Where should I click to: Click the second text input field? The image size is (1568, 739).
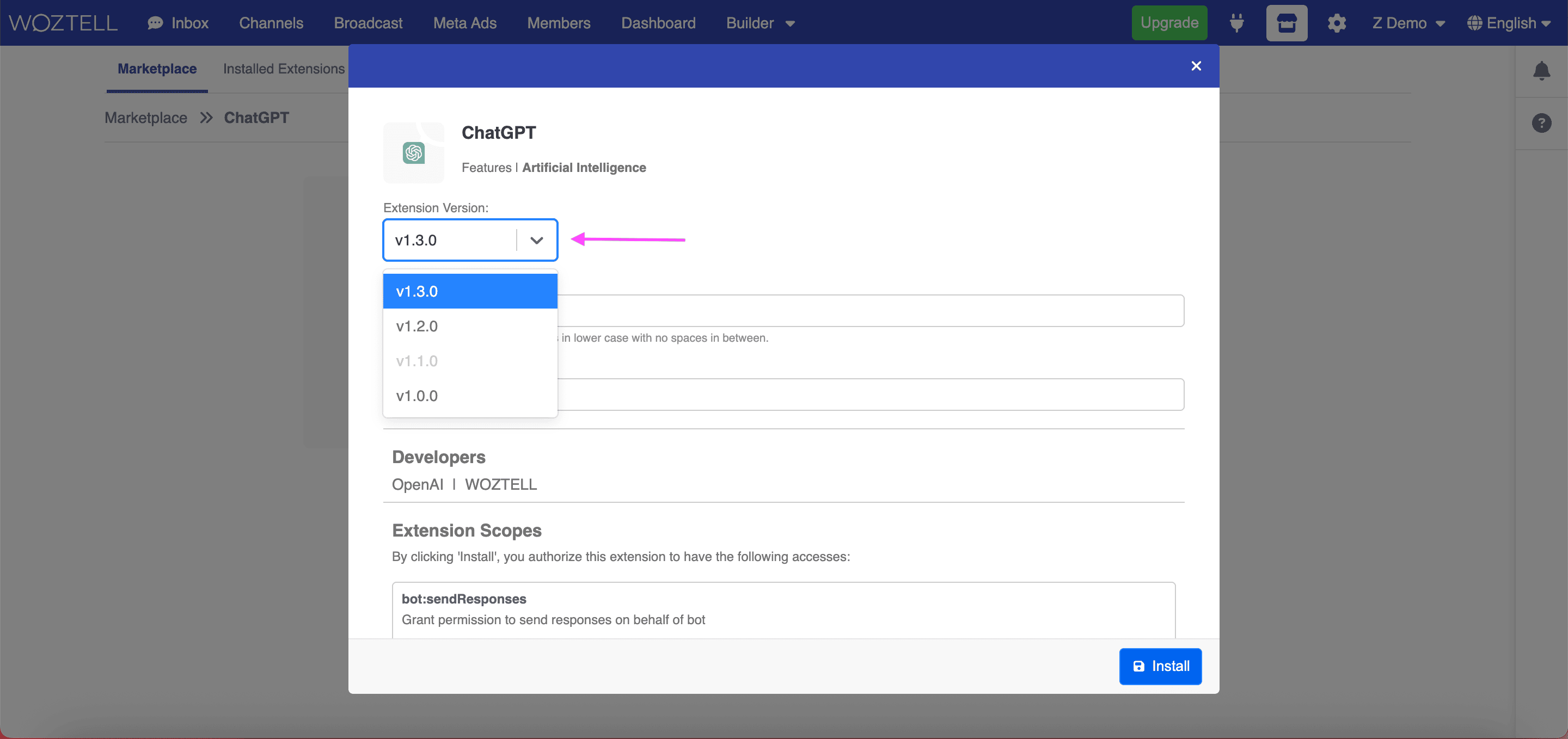(871, 394)
